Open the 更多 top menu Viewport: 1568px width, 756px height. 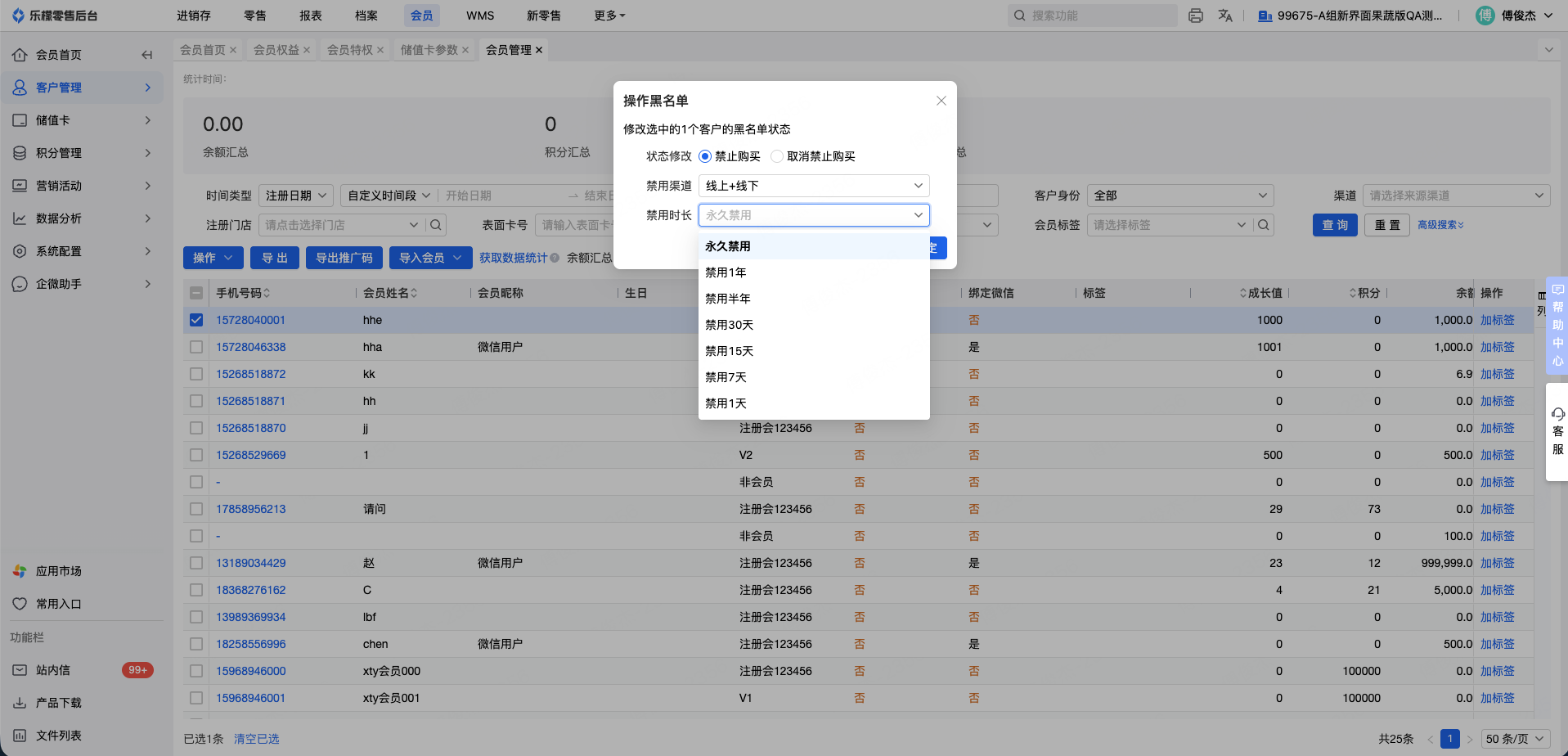click(609, 16)
